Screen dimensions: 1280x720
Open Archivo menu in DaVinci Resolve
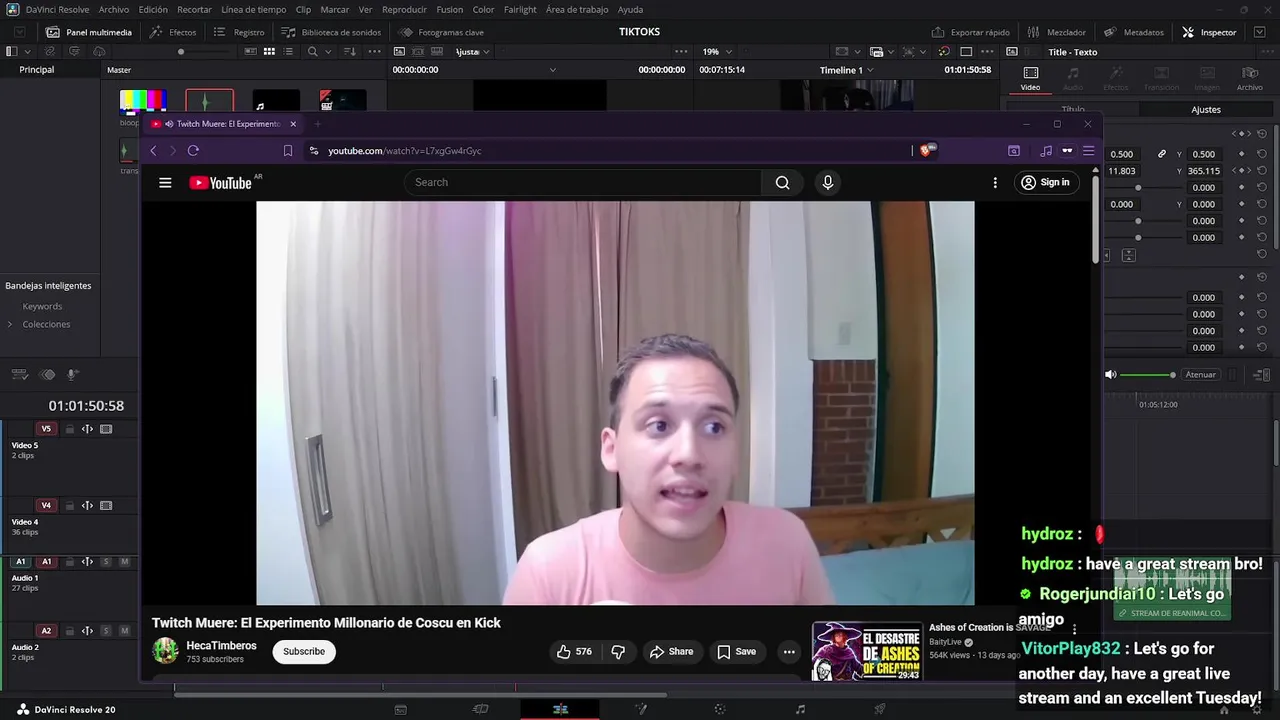[114, 9]
